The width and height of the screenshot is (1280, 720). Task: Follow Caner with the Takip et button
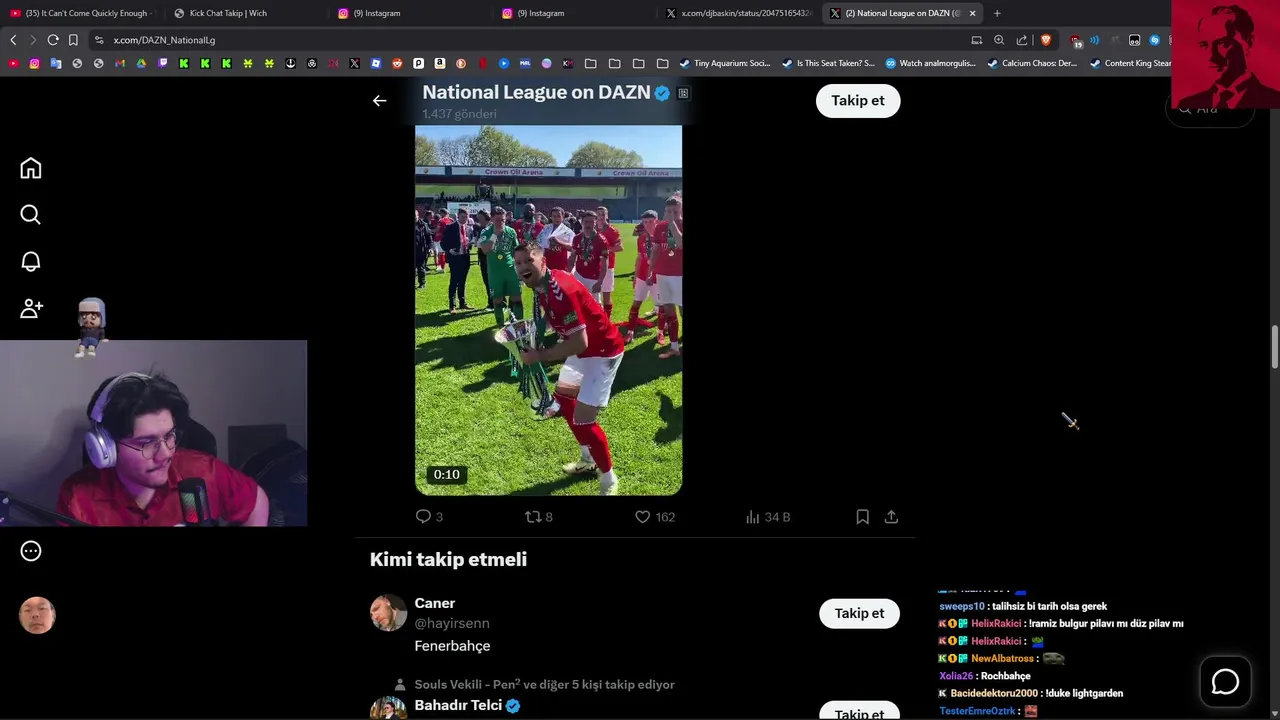tap(859, 613)
